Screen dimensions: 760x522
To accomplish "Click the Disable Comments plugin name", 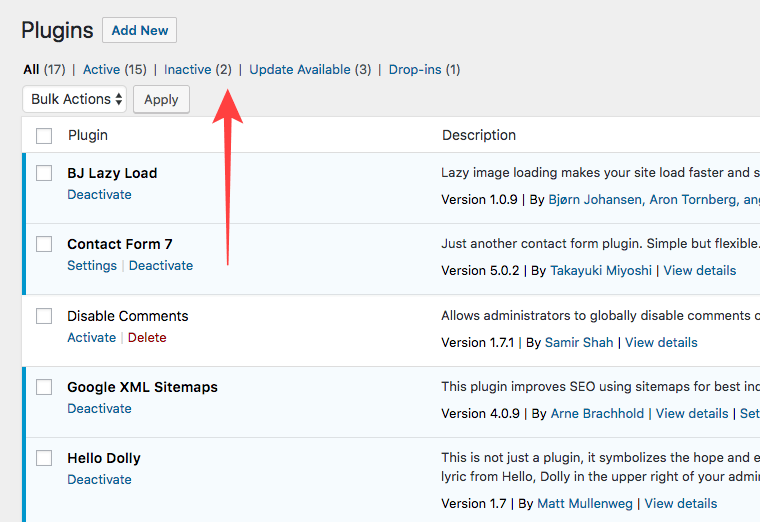I will point(127,316).
